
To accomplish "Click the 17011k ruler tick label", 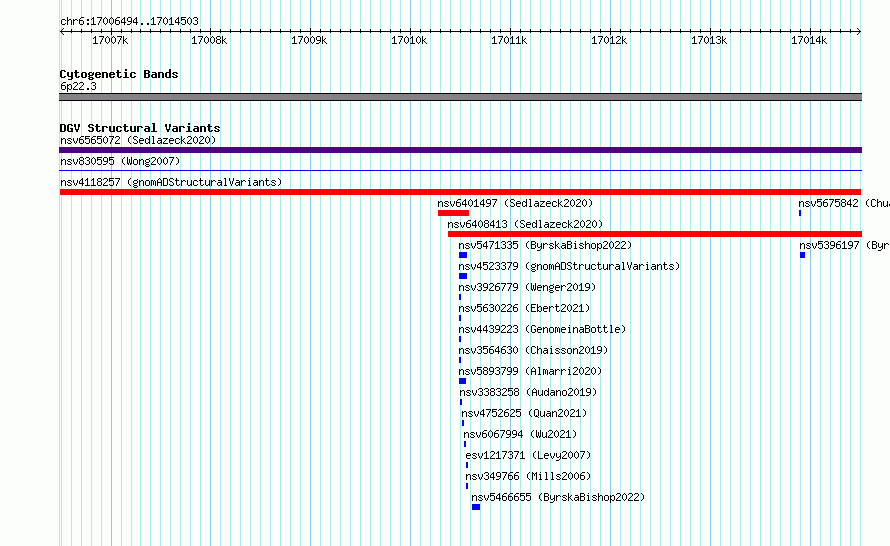I will click(x=509, y=40).
